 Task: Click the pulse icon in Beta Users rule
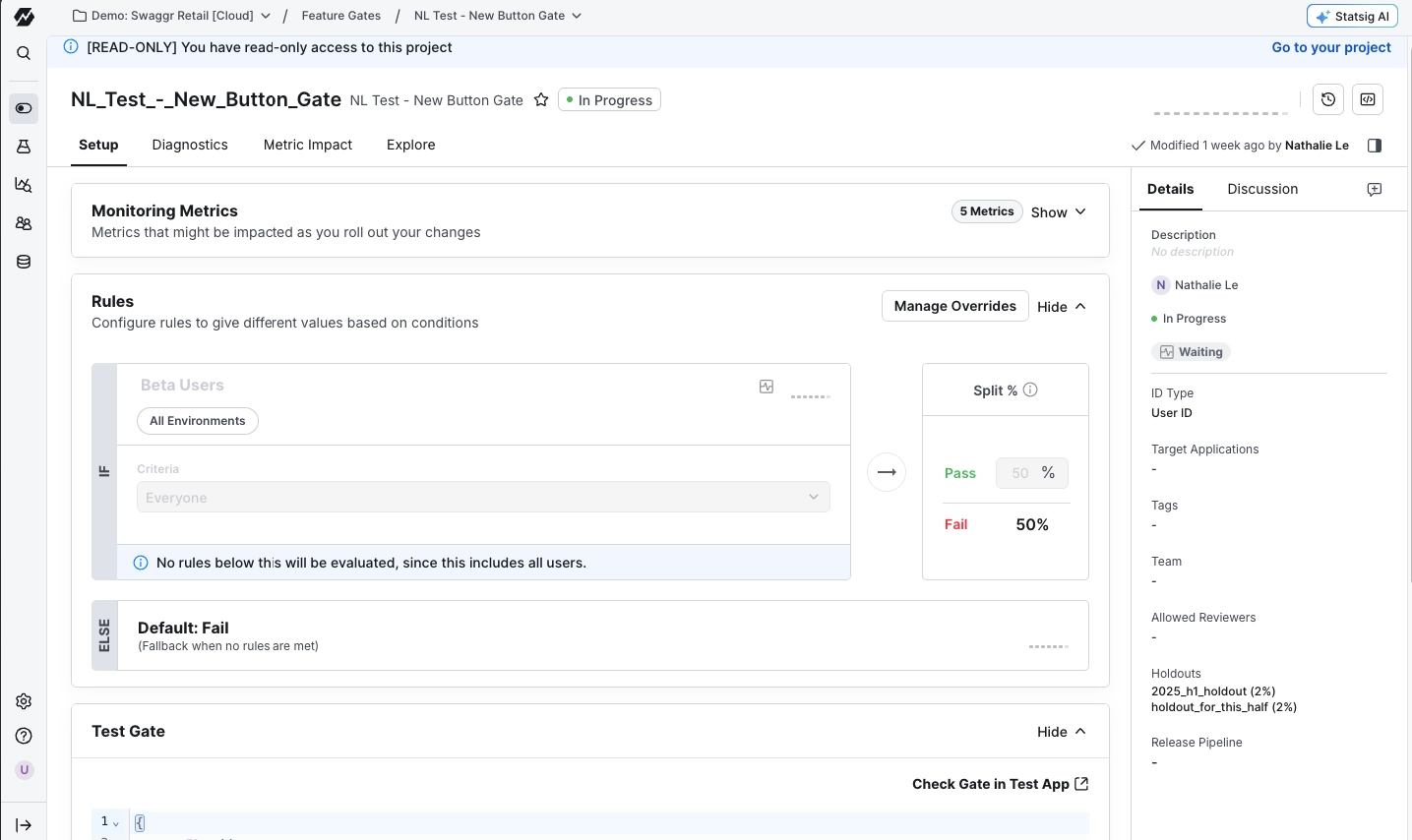pos(767,387)
